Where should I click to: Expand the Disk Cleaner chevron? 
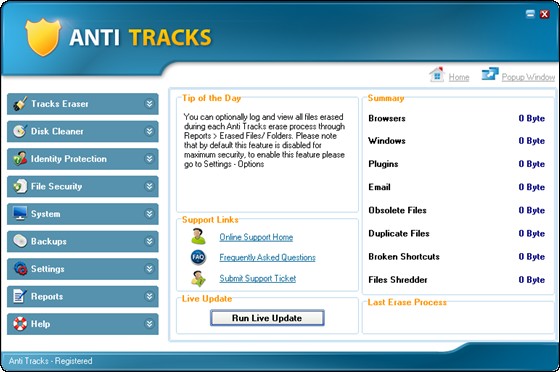pyautogui.click(x=149, y=131)
